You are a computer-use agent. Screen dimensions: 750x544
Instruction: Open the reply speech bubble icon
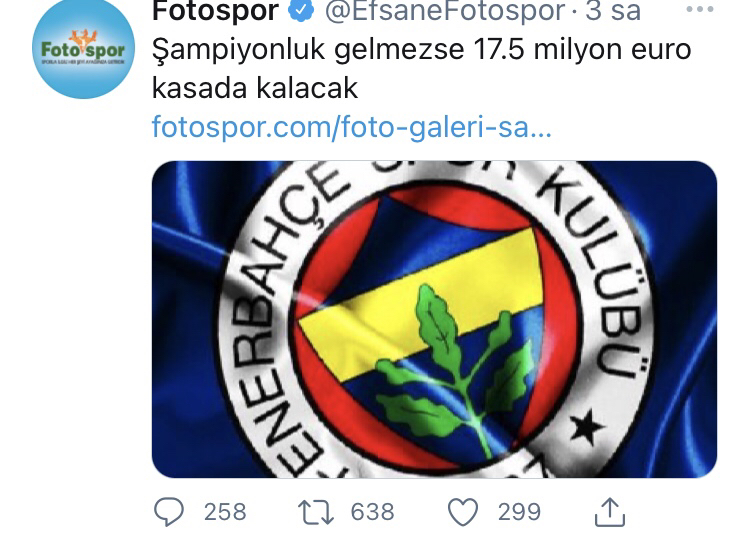pyautogui.click(x=168, y=511)
